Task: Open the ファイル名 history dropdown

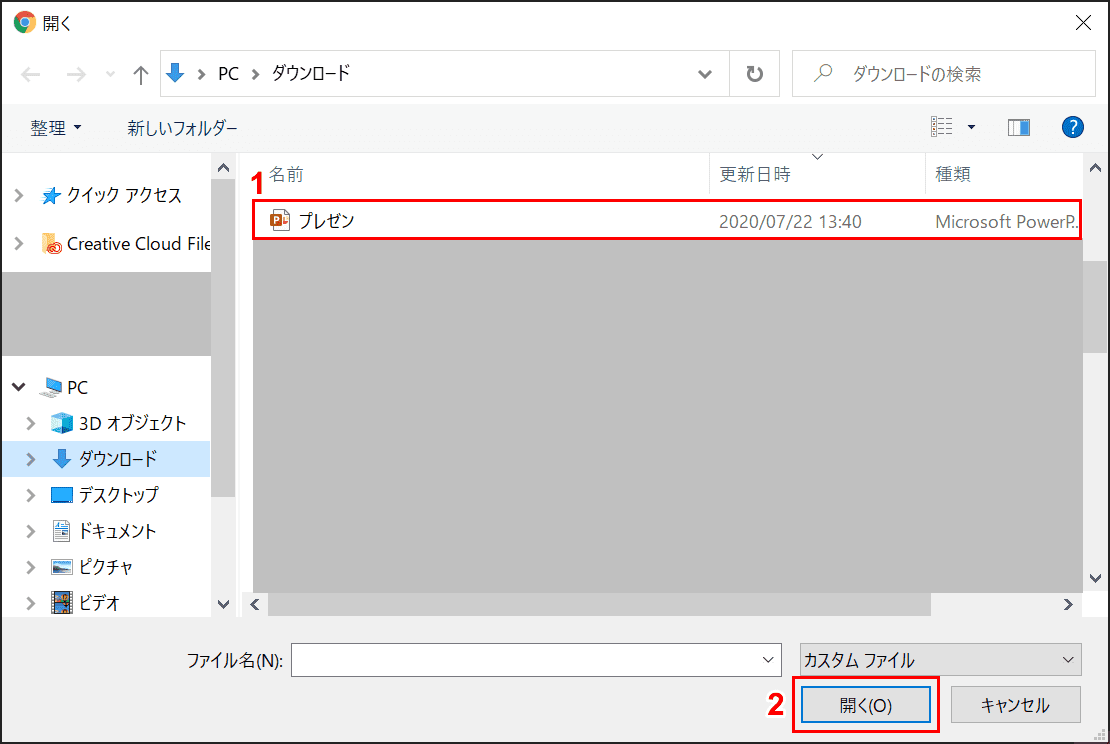Action: coord(768,660)
